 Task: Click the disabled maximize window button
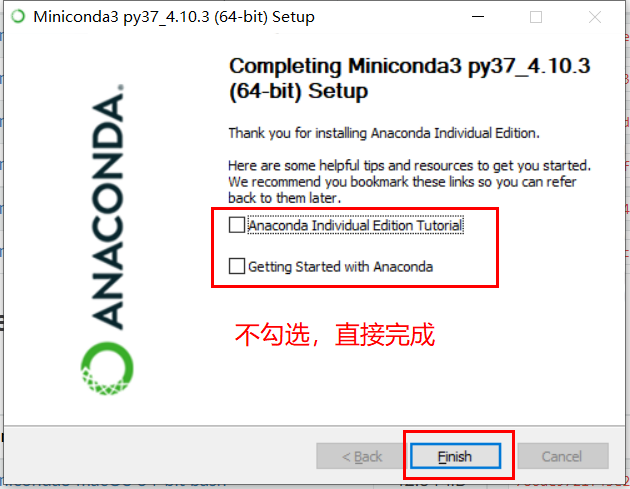tap(536, 17)
